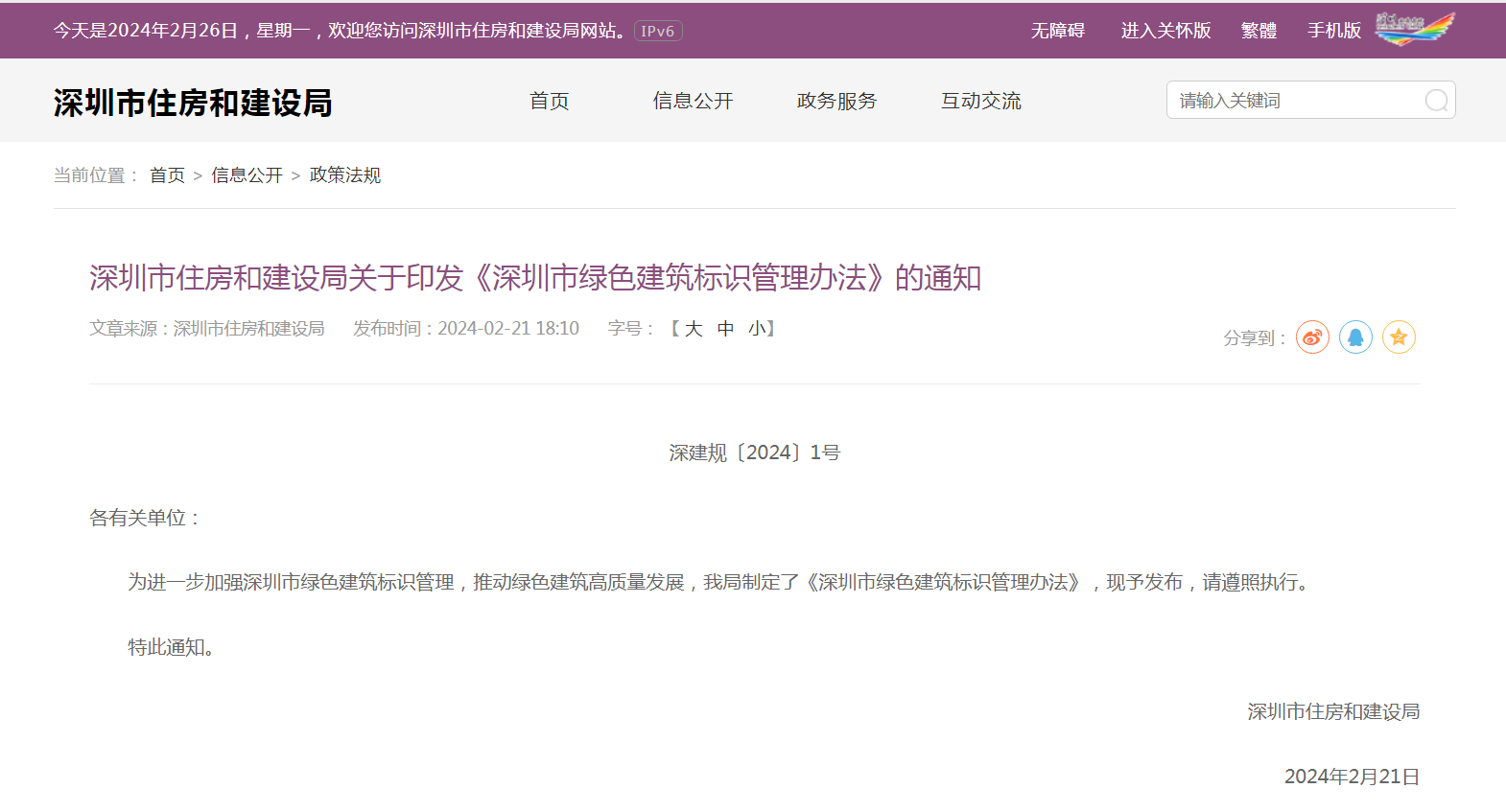The width and height of the screenshot is (1506, 812).
Task: Open 互动交流 navigation item
Action: point(981,101)
